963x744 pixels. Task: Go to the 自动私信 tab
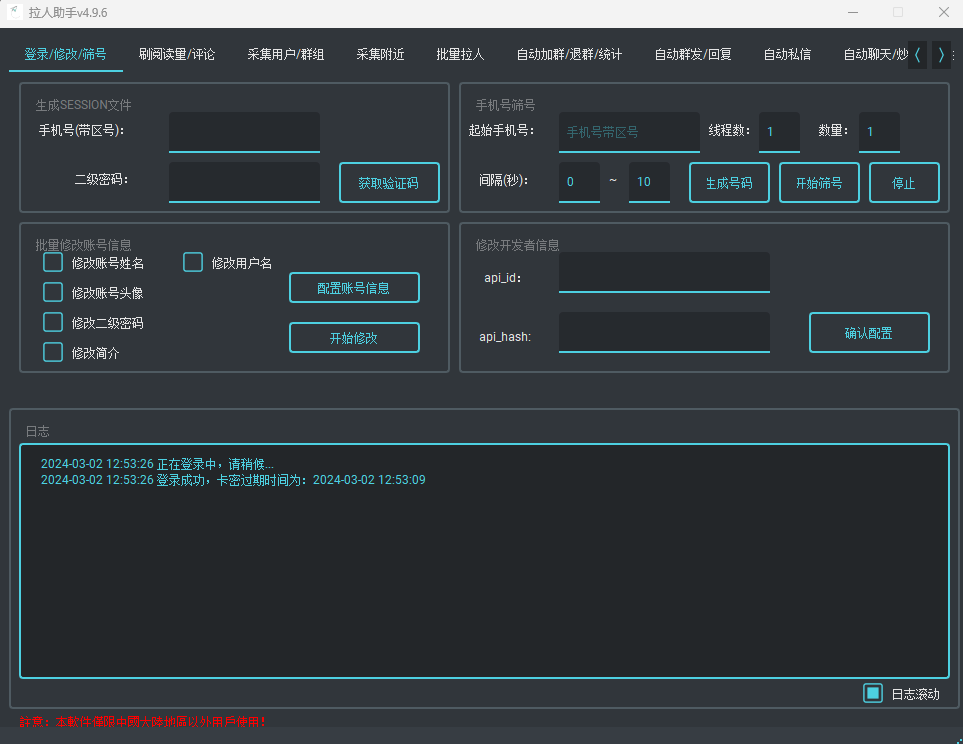[x=787, y=54]
